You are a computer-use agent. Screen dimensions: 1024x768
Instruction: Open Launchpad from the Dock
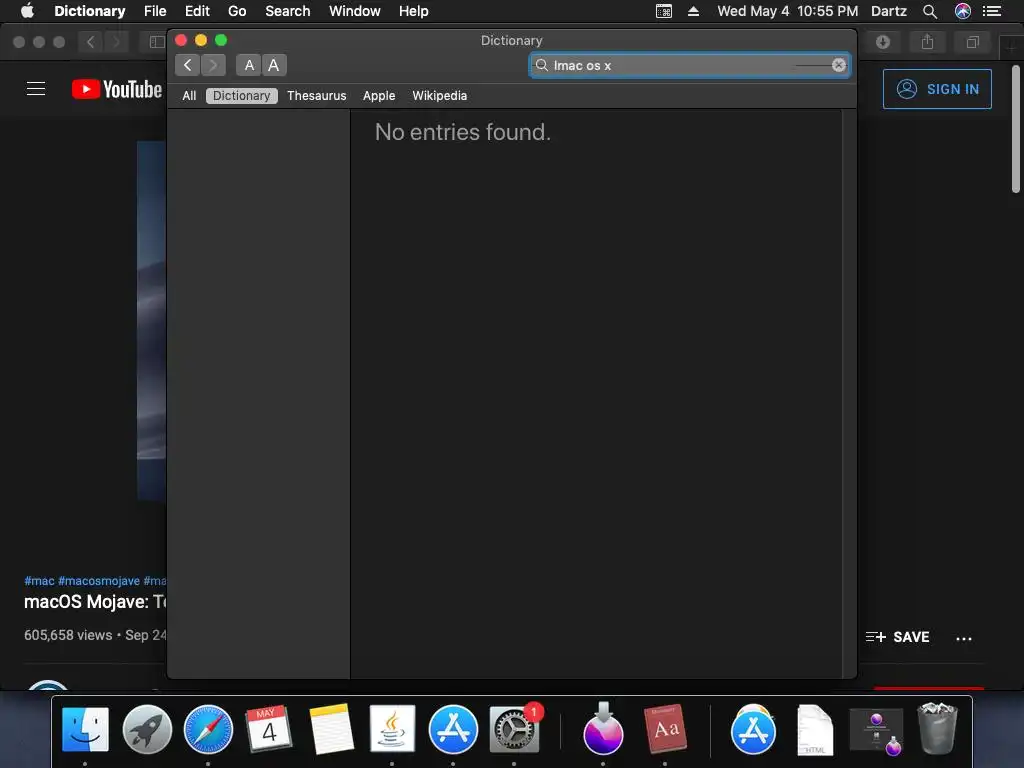pos(147,729)
